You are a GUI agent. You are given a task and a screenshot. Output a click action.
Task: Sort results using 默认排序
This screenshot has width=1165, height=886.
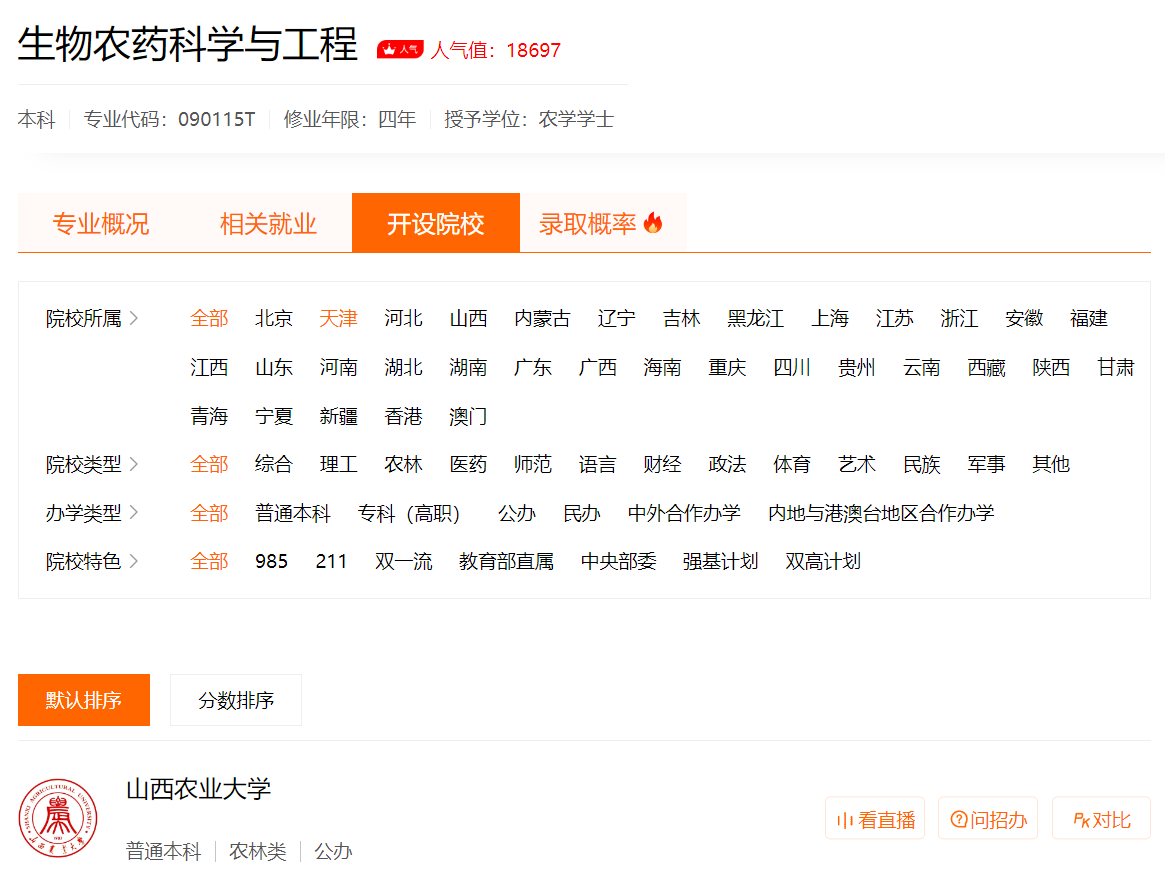[84, 699]
